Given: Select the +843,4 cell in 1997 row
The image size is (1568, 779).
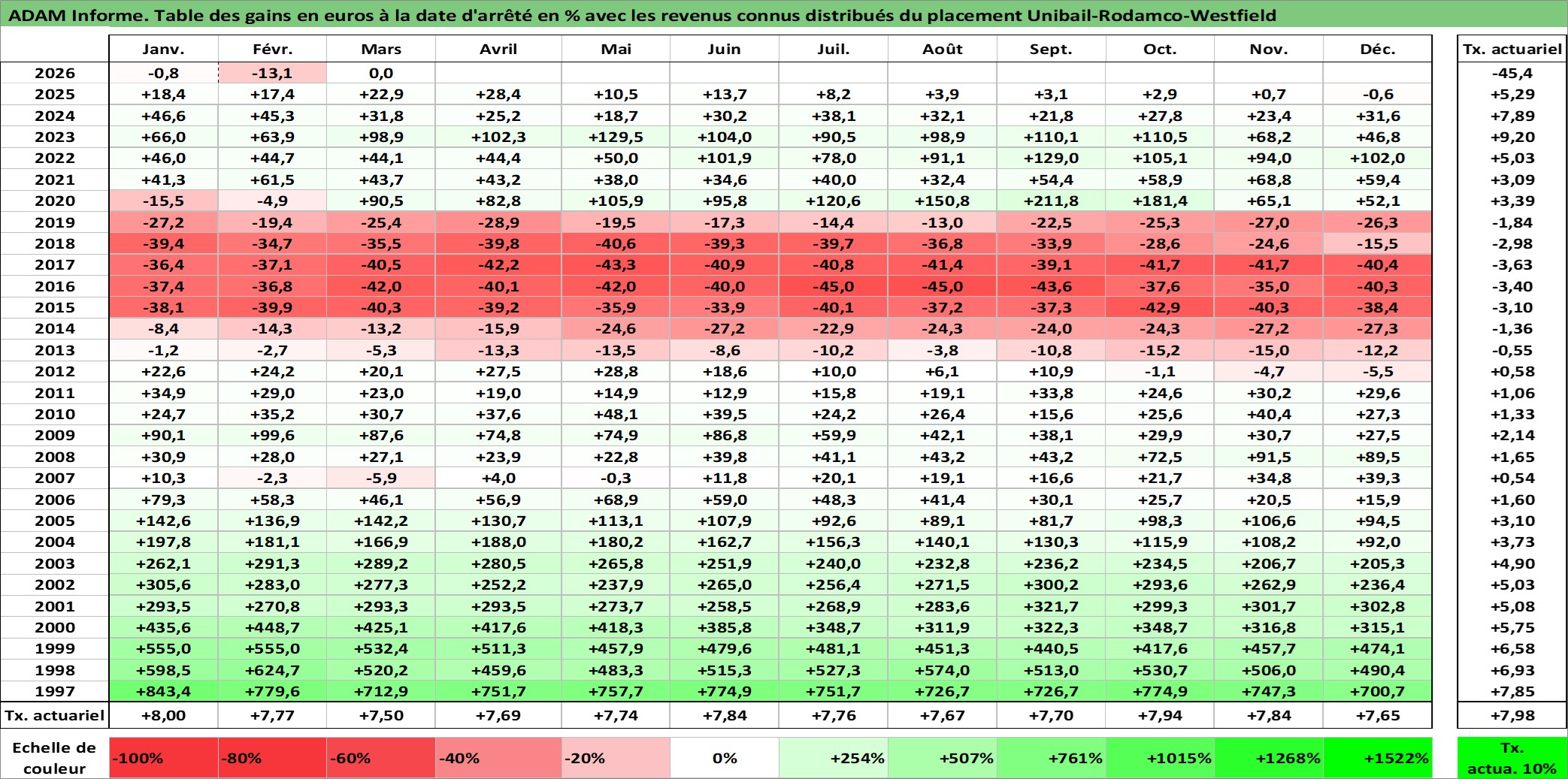Looking at the screenshot, I should (x=163, y=691).
